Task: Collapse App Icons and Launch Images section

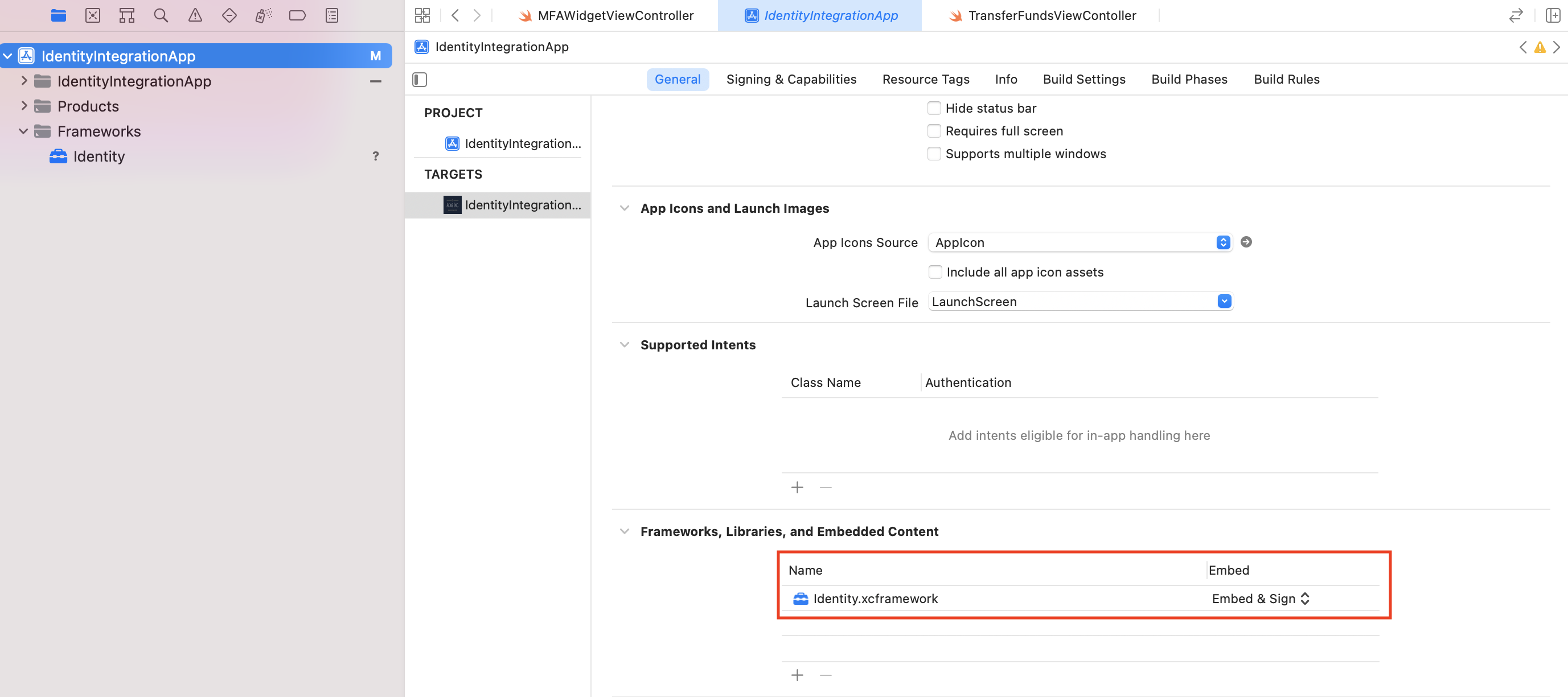Action: 624,208
